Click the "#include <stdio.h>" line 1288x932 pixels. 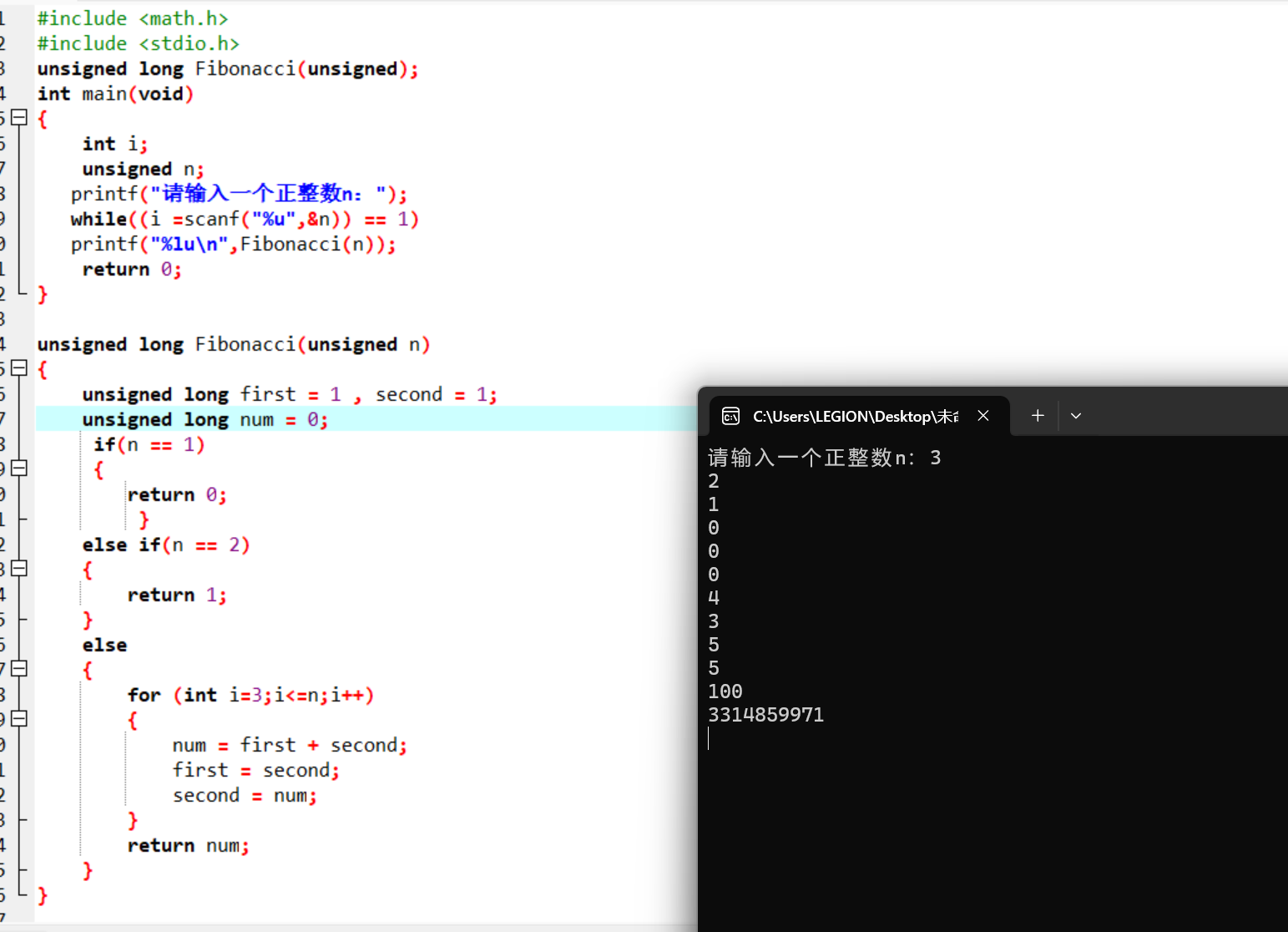coord(139,43)
